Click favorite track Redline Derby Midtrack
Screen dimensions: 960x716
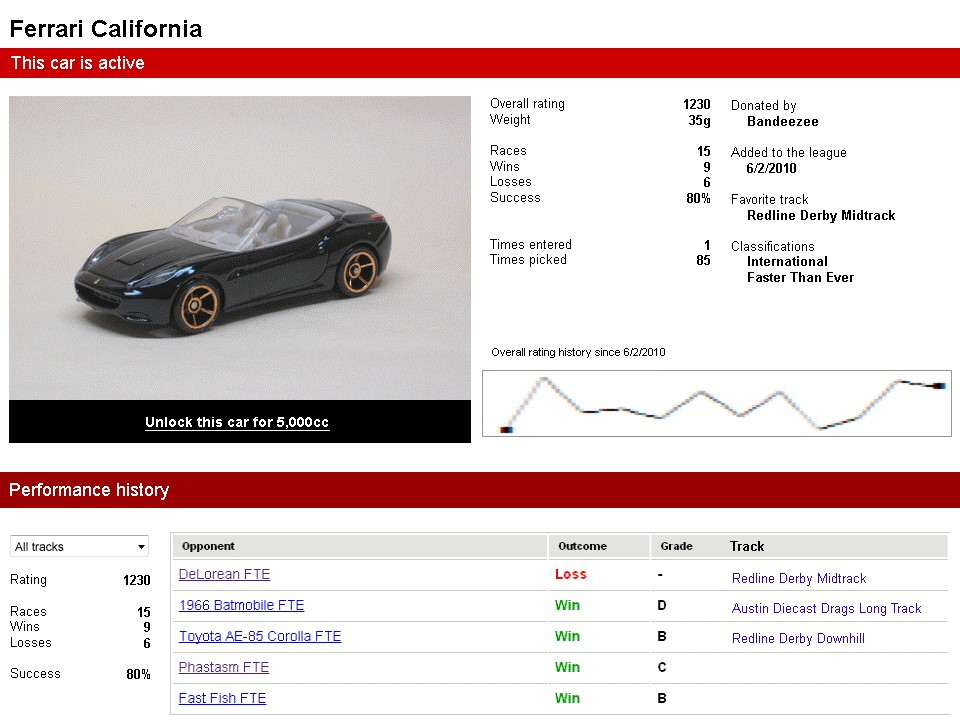click(x=821, y=215)
